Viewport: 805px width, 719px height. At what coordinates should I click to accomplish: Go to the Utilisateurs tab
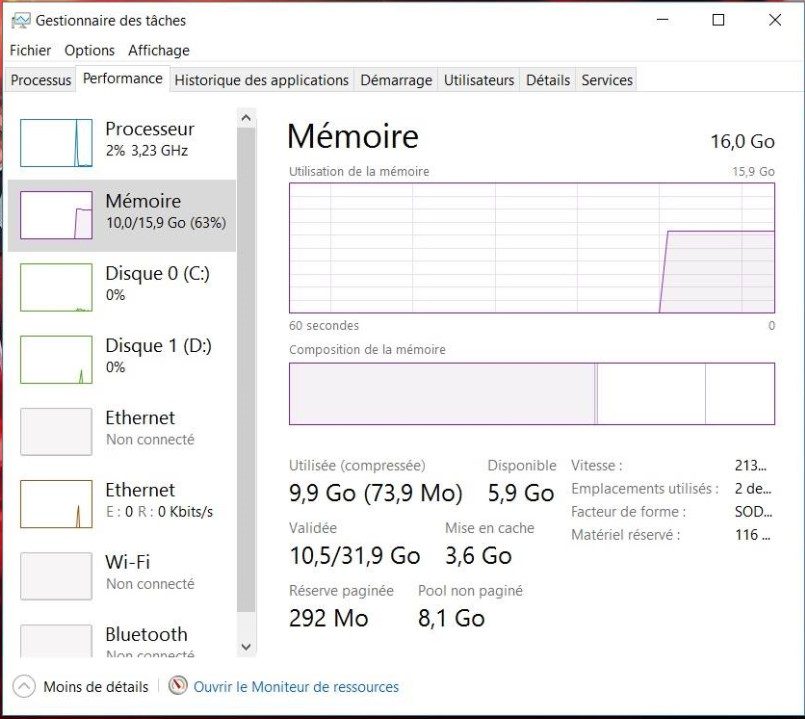point(478,80)
